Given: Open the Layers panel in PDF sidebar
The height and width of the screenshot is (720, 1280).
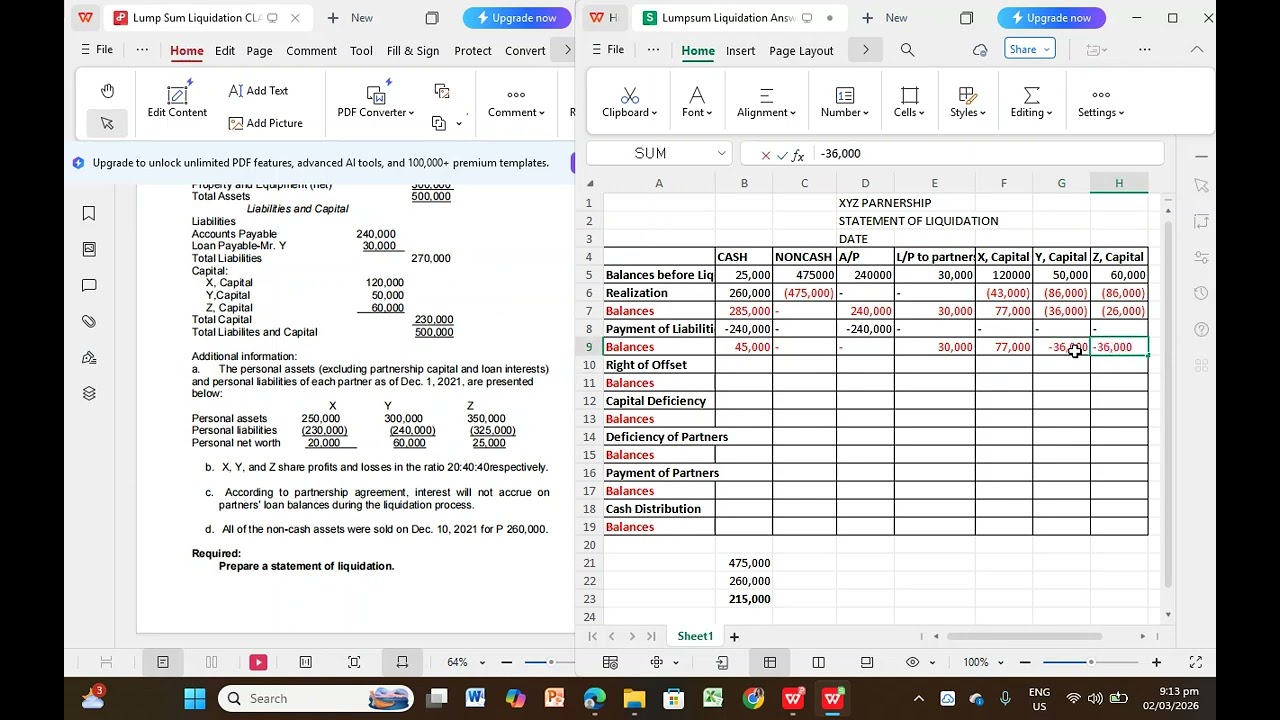Looking at the screenshot, I should coord(89,393).
